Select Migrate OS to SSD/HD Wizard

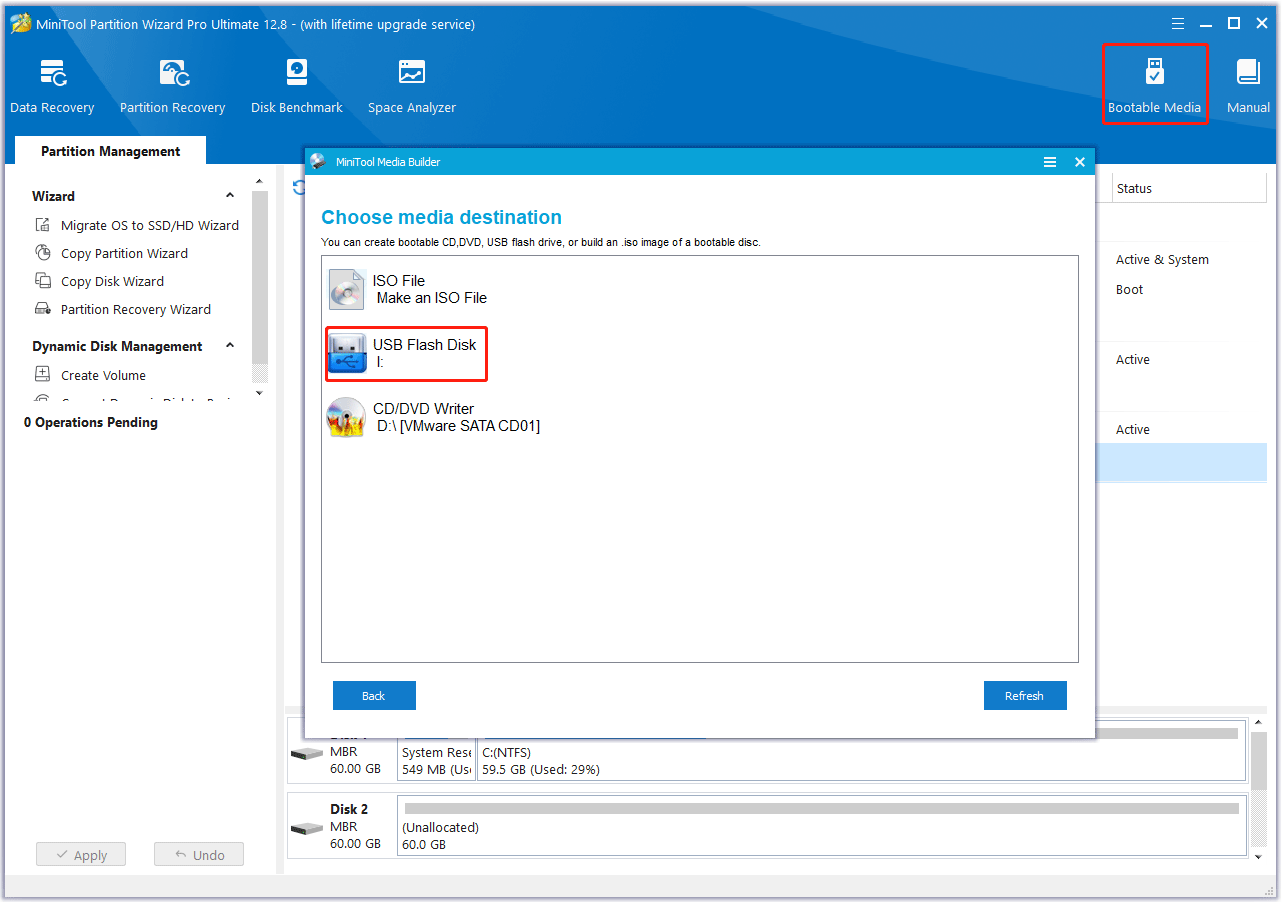[148, 225]
